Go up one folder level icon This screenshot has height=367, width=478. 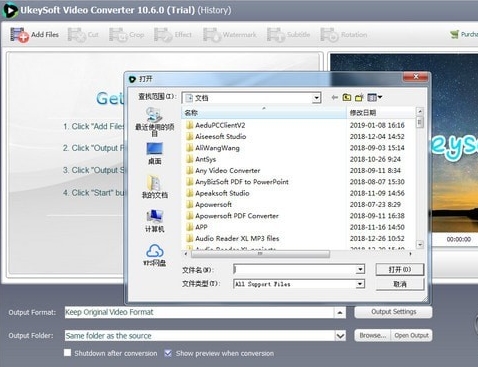[347, 97]
